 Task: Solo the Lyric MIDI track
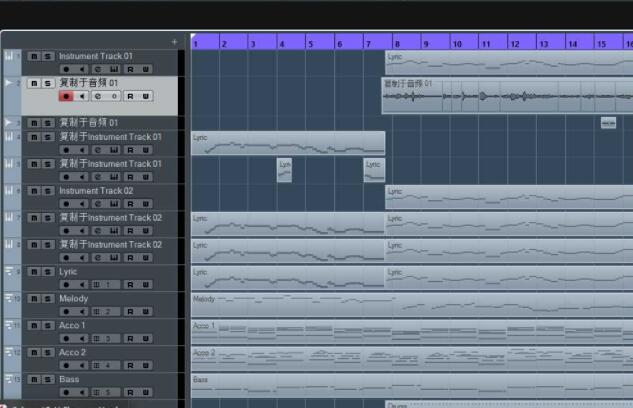tap(48, 272)
